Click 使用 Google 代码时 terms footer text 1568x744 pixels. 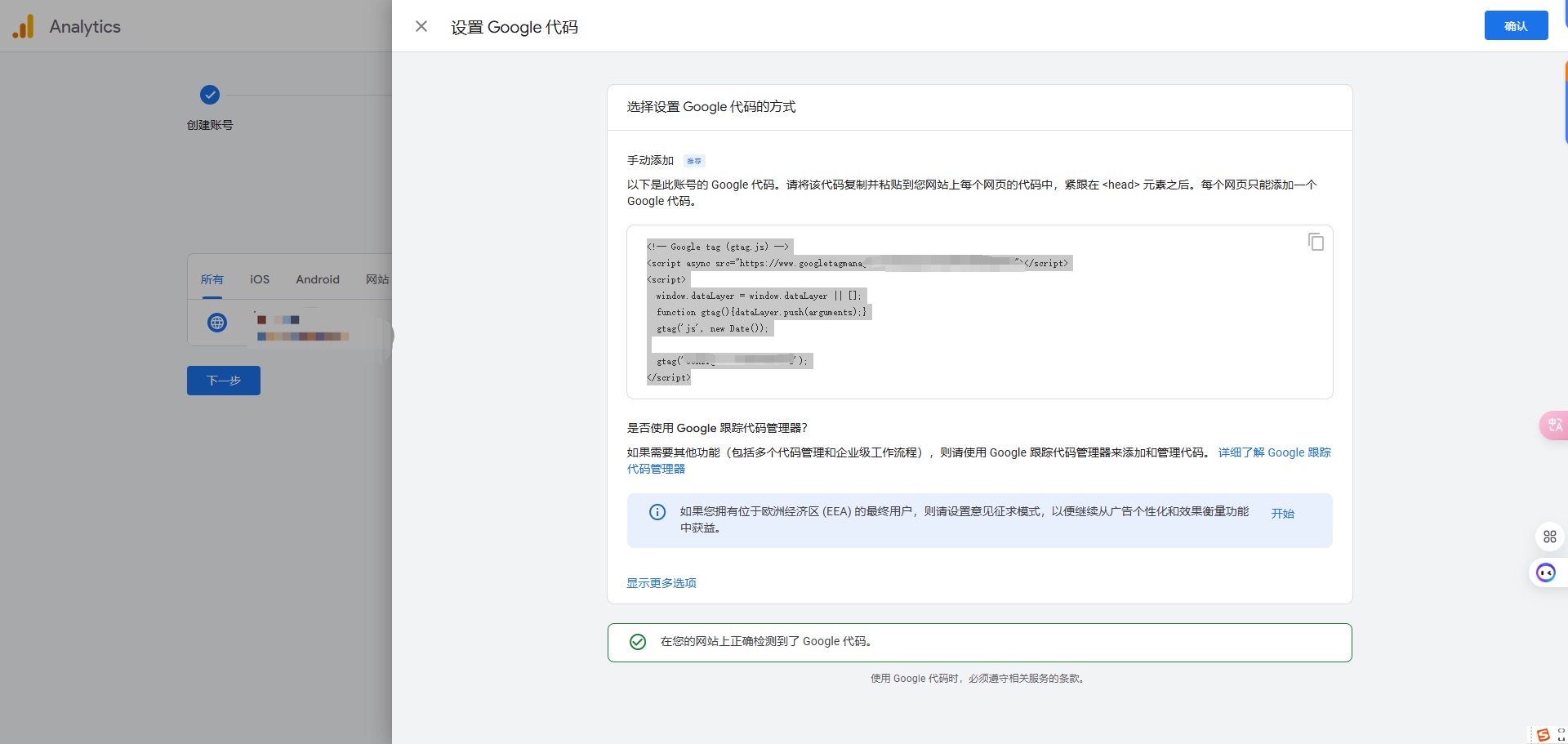tap(978, 679)
